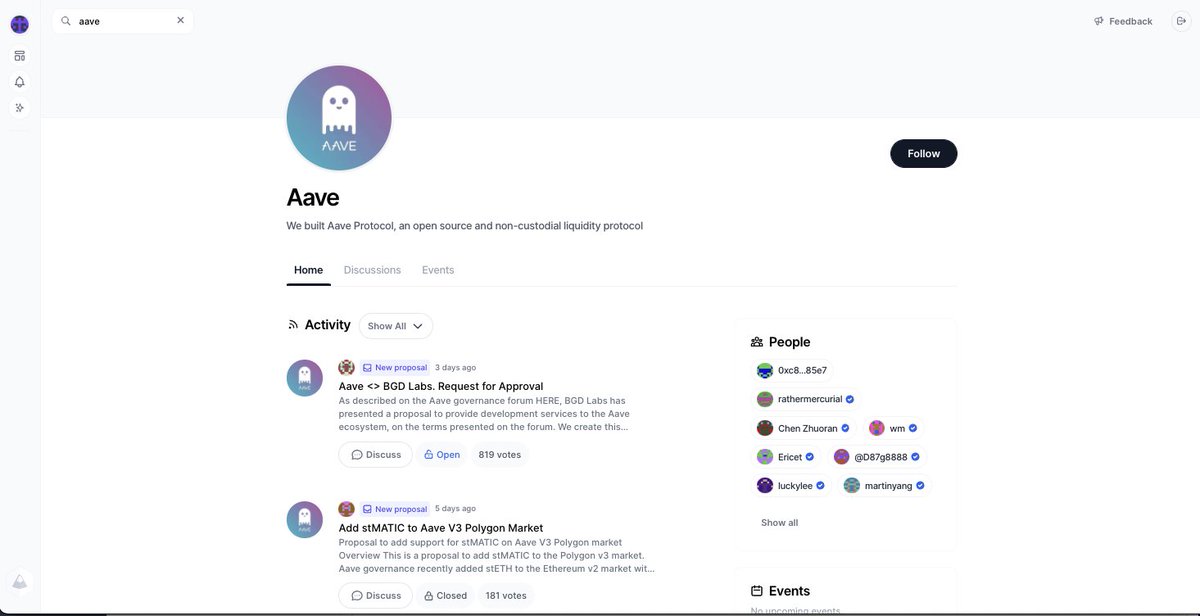Open Add stMATIC to Aave V3 Polygon Market

(x=441, y=528)
